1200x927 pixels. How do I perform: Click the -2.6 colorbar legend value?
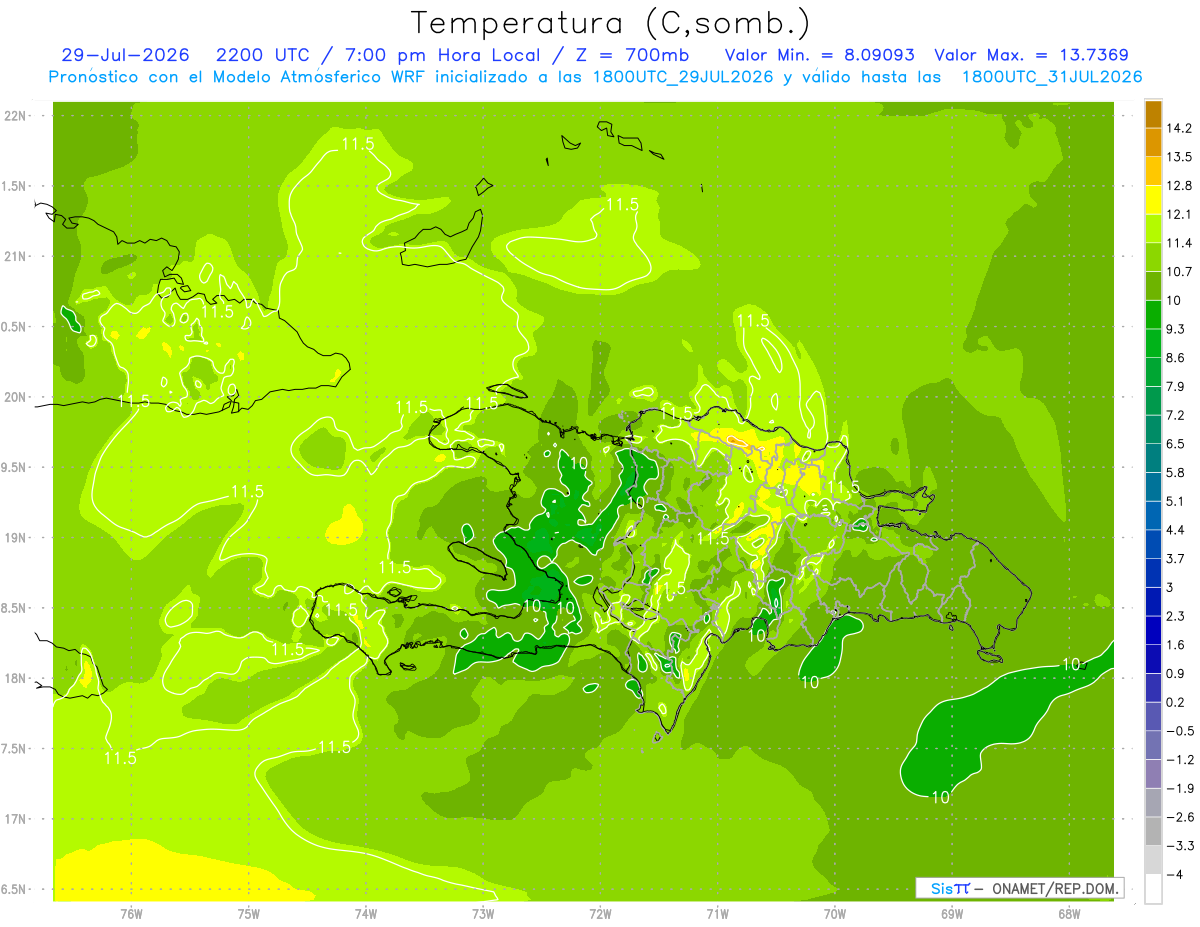1179,817
